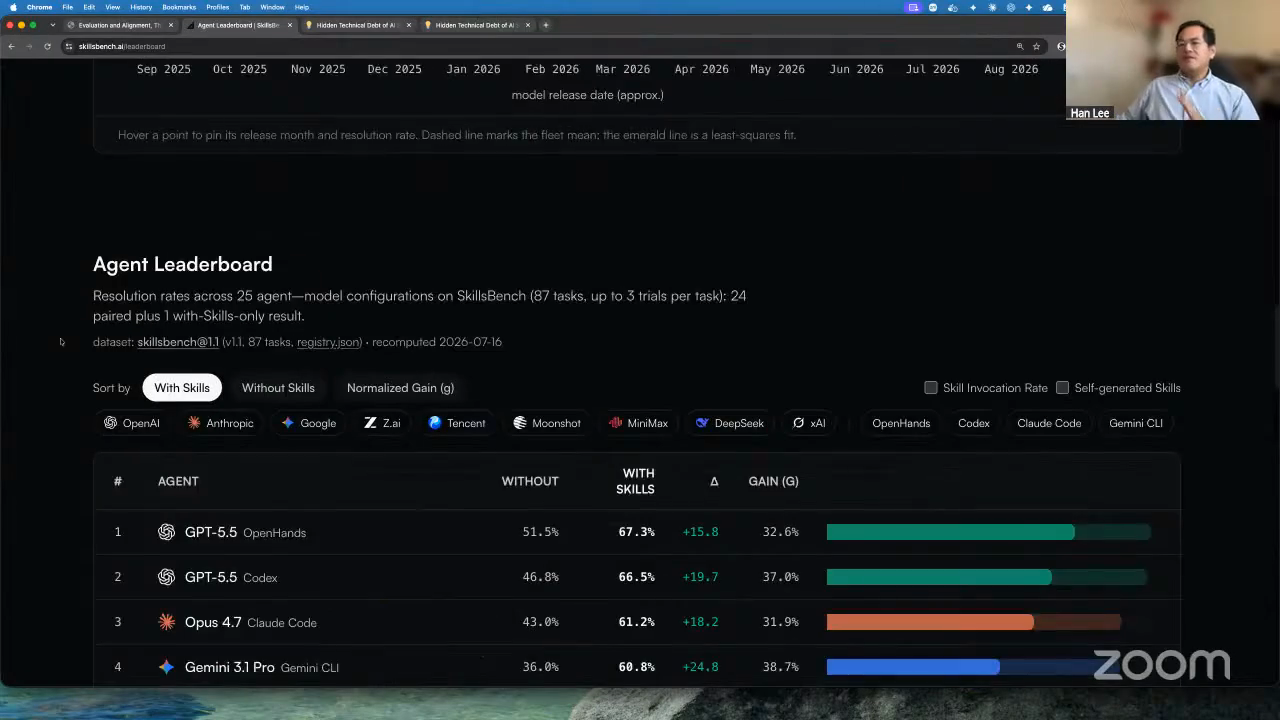Click the +19.7 delta value

pyautogui.click(x=700, y=577)
